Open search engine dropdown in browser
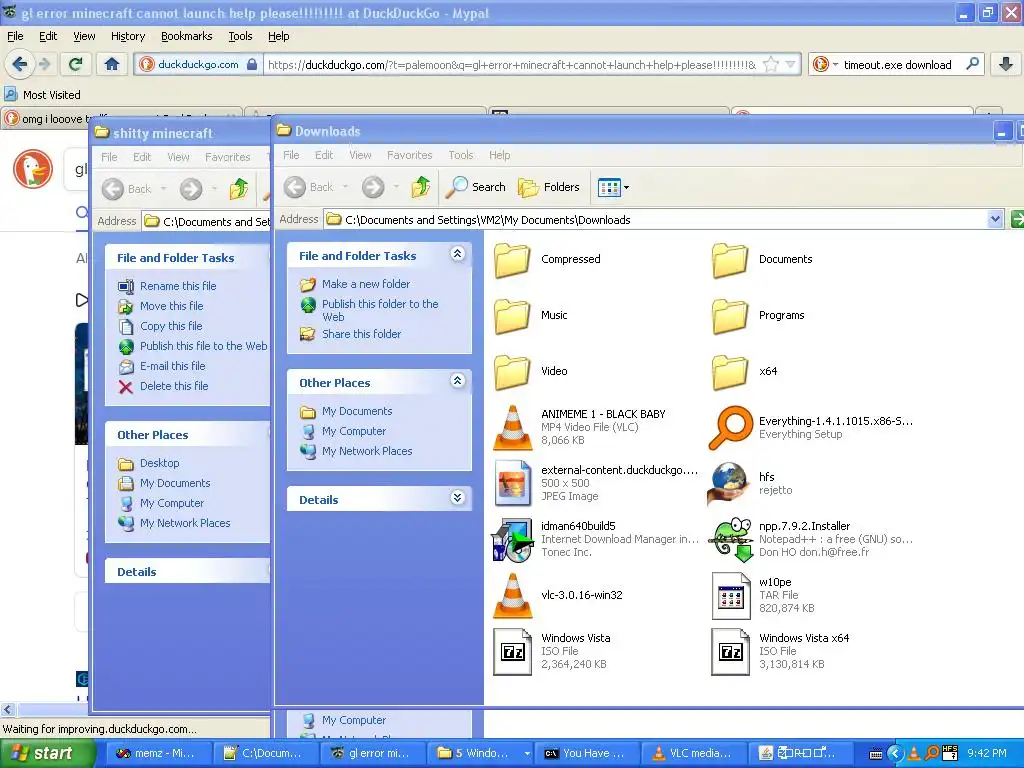This screenshot has height=768, width=1024. pos(835,65)
